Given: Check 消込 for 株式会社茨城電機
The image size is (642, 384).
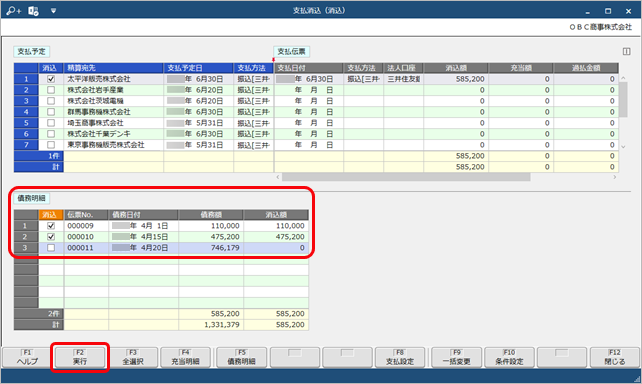Looking at the screenshot, I should [x=51, y=101].
